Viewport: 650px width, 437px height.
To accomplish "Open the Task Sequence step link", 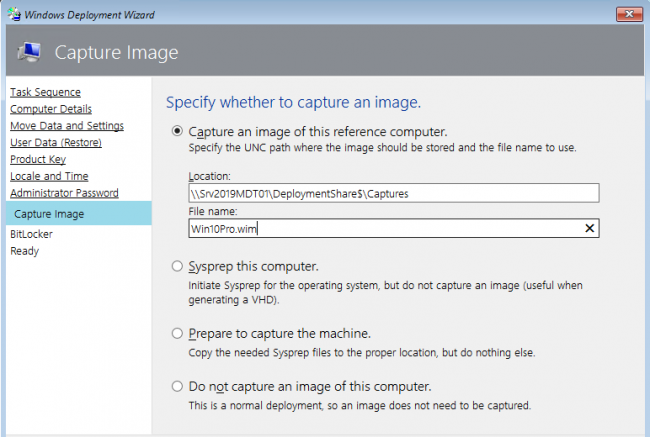I will click(x=45, y=92).
